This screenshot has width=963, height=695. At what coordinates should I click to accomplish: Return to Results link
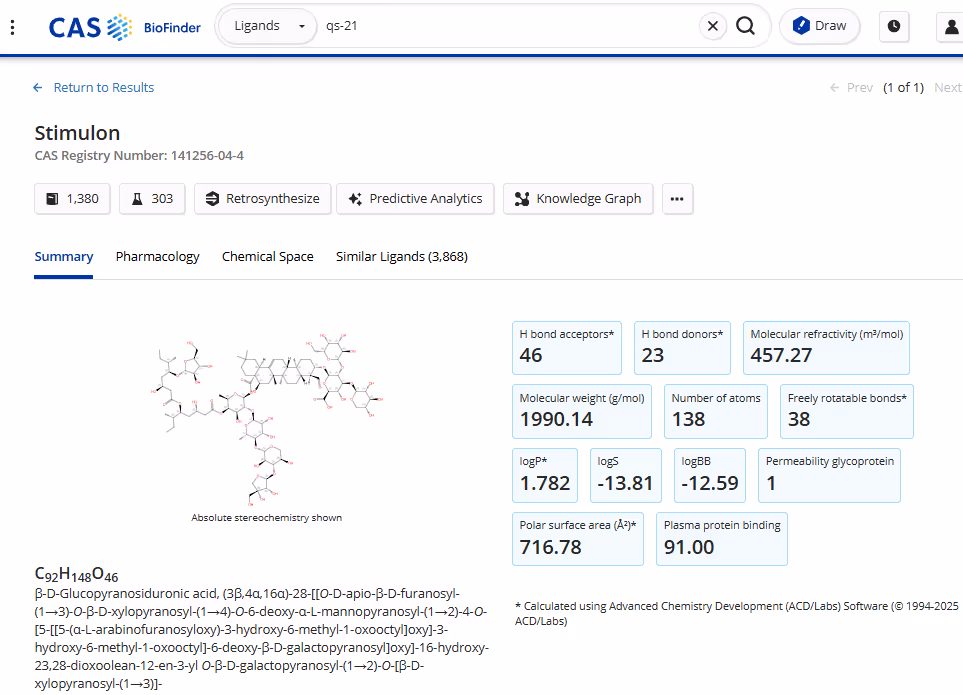(93, 88)
